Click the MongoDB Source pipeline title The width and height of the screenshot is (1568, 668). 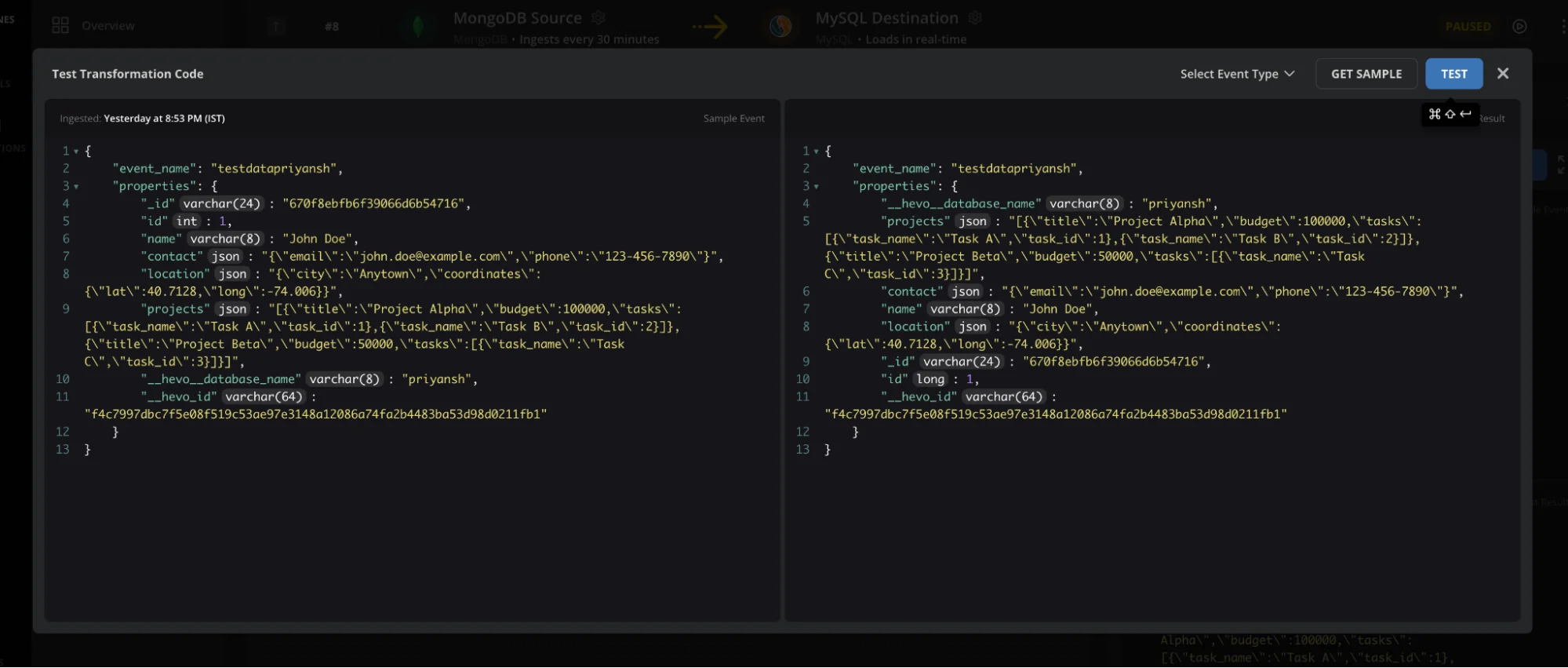[x=517, y=17]
